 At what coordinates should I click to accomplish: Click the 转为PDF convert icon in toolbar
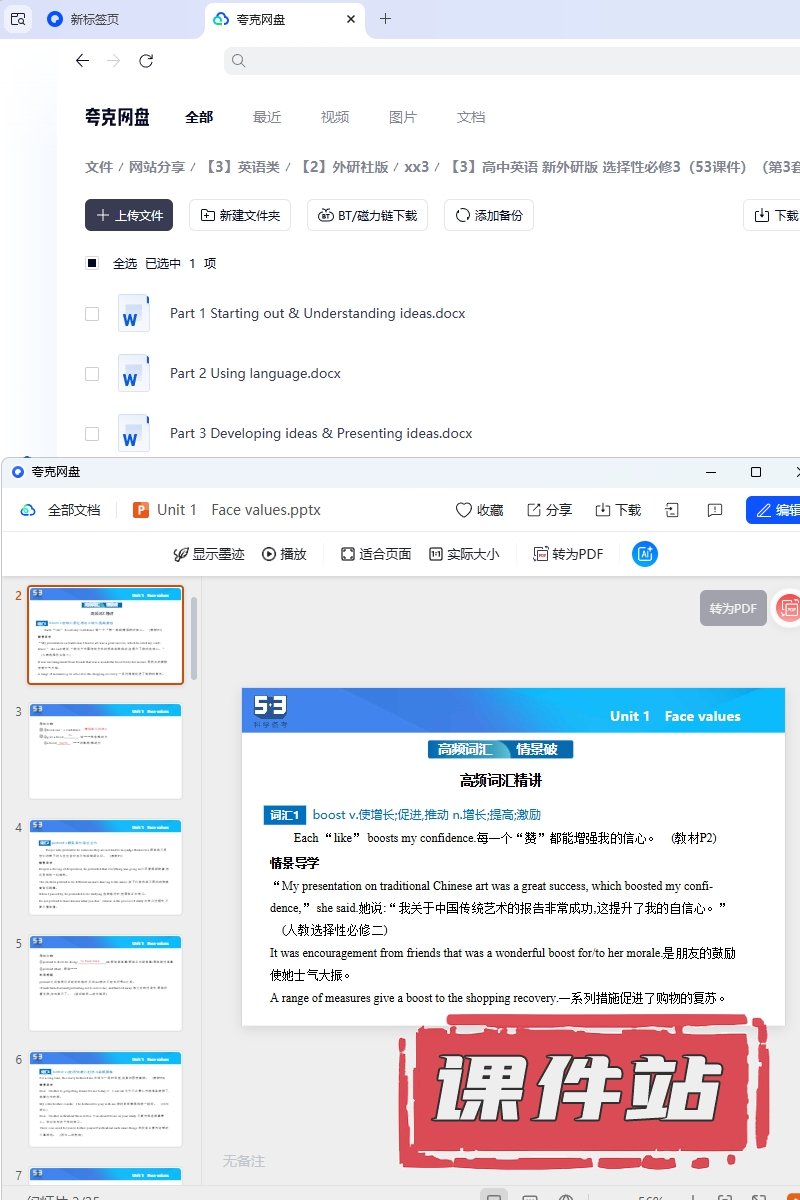pyautogui.click(x=541, y=554)
